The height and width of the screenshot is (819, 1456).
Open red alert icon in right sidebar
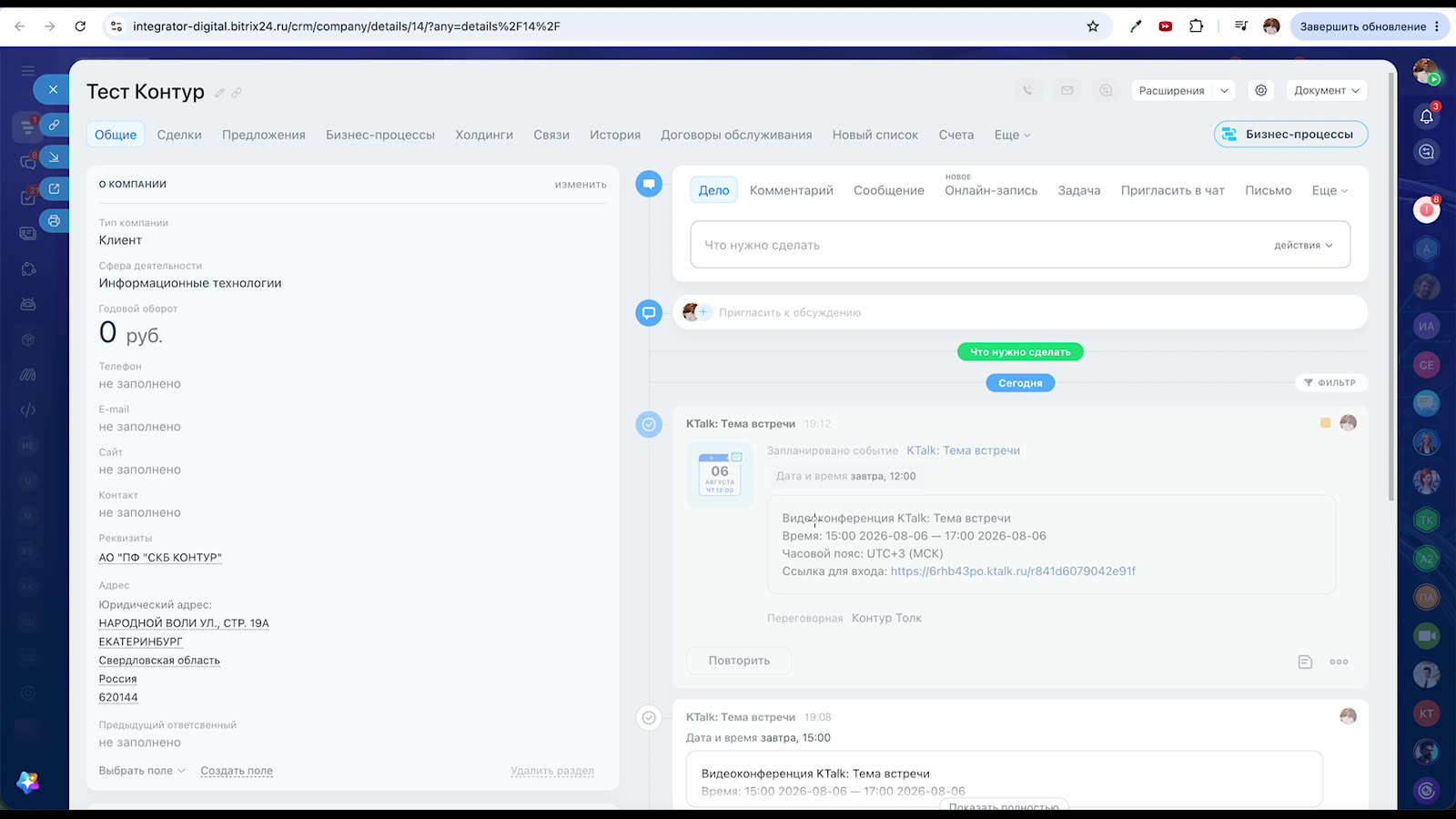tap(1426, 210)
